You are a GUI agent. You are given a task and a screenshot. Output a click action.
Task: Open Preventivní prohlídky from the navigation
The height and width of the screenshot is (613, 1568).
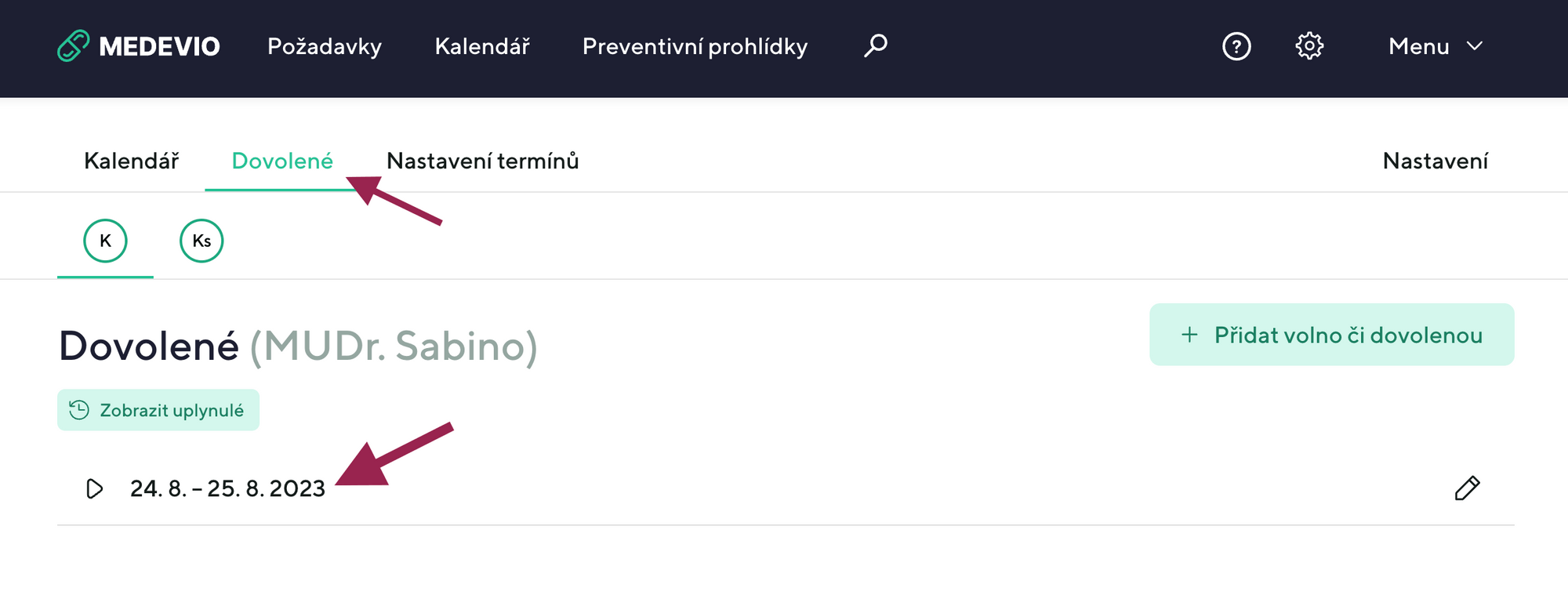pos(695,47)
